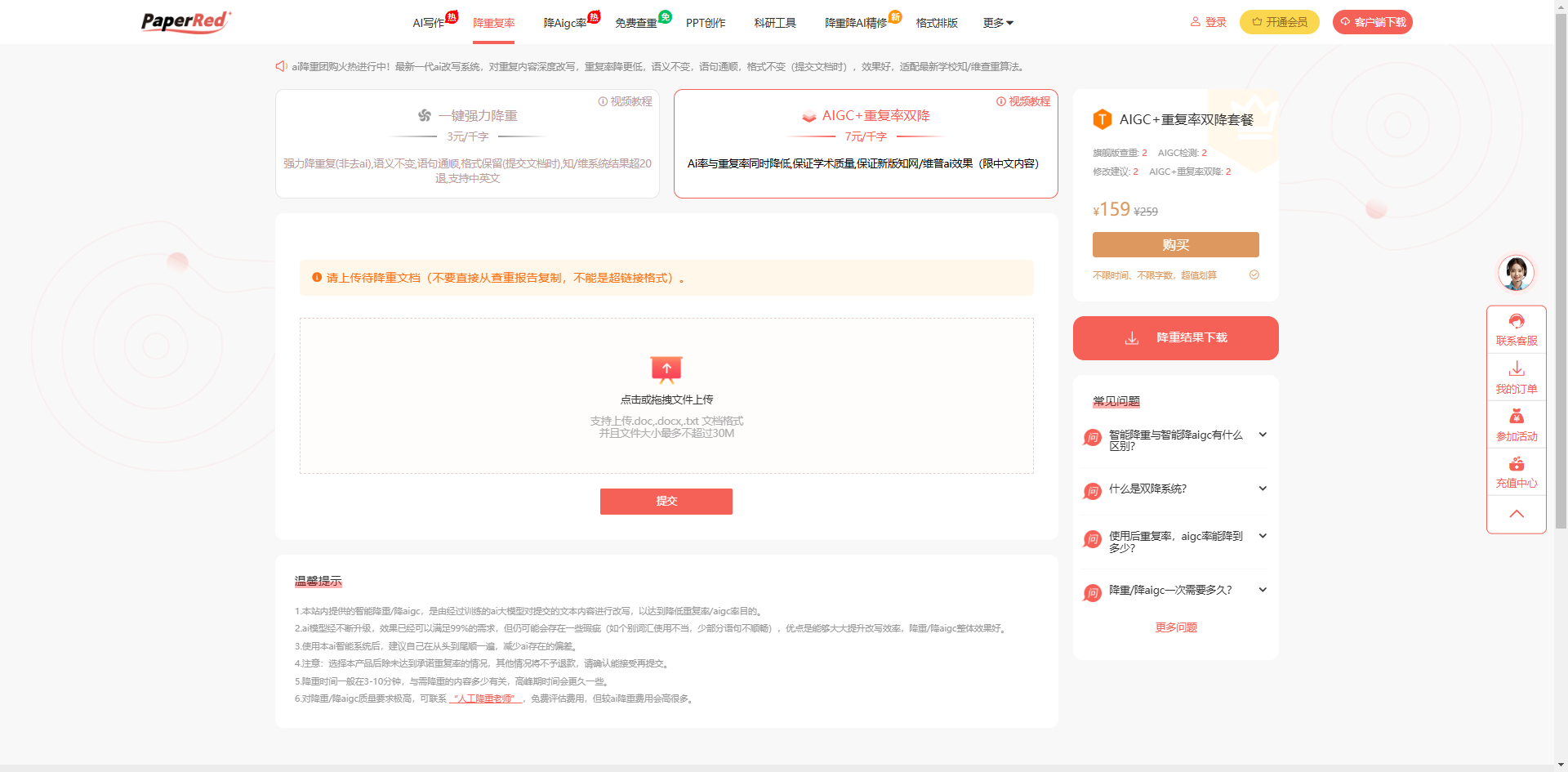Click the announcement speaker icon
Viewport: 1568px width, 772px height.
click(x=281, y=66)
